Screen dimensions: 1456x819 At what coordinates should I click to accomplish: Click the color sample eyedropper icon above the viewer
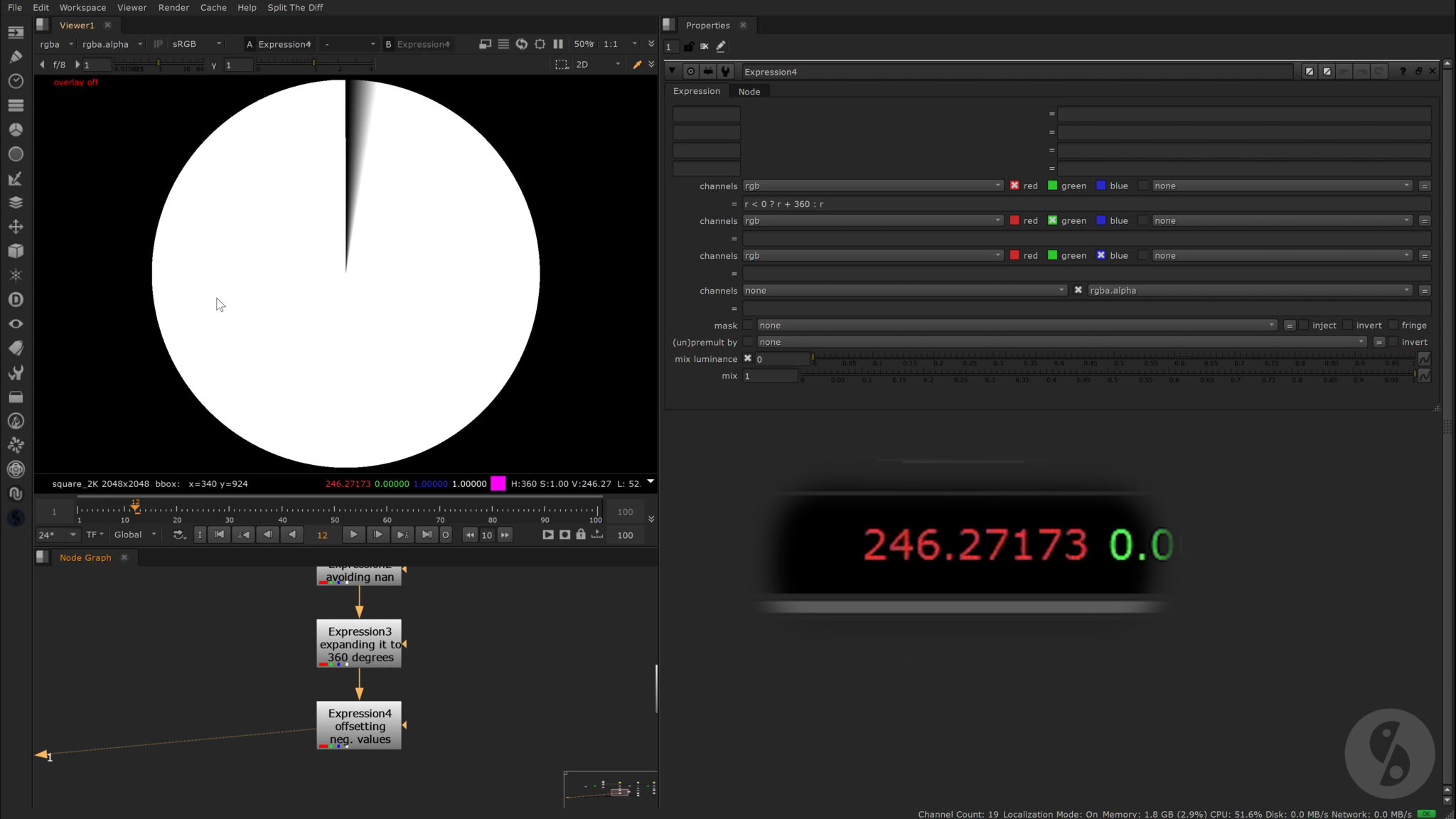[x=638, y=65]
